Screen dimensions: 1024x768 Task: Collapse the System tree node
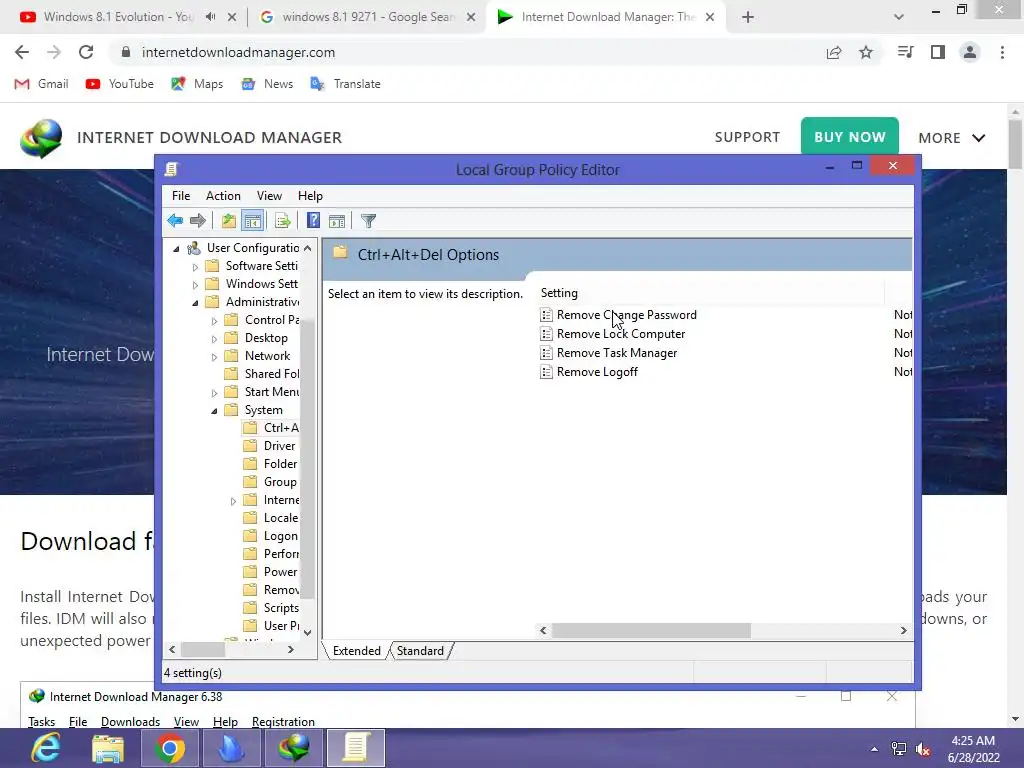pos(214,411)
